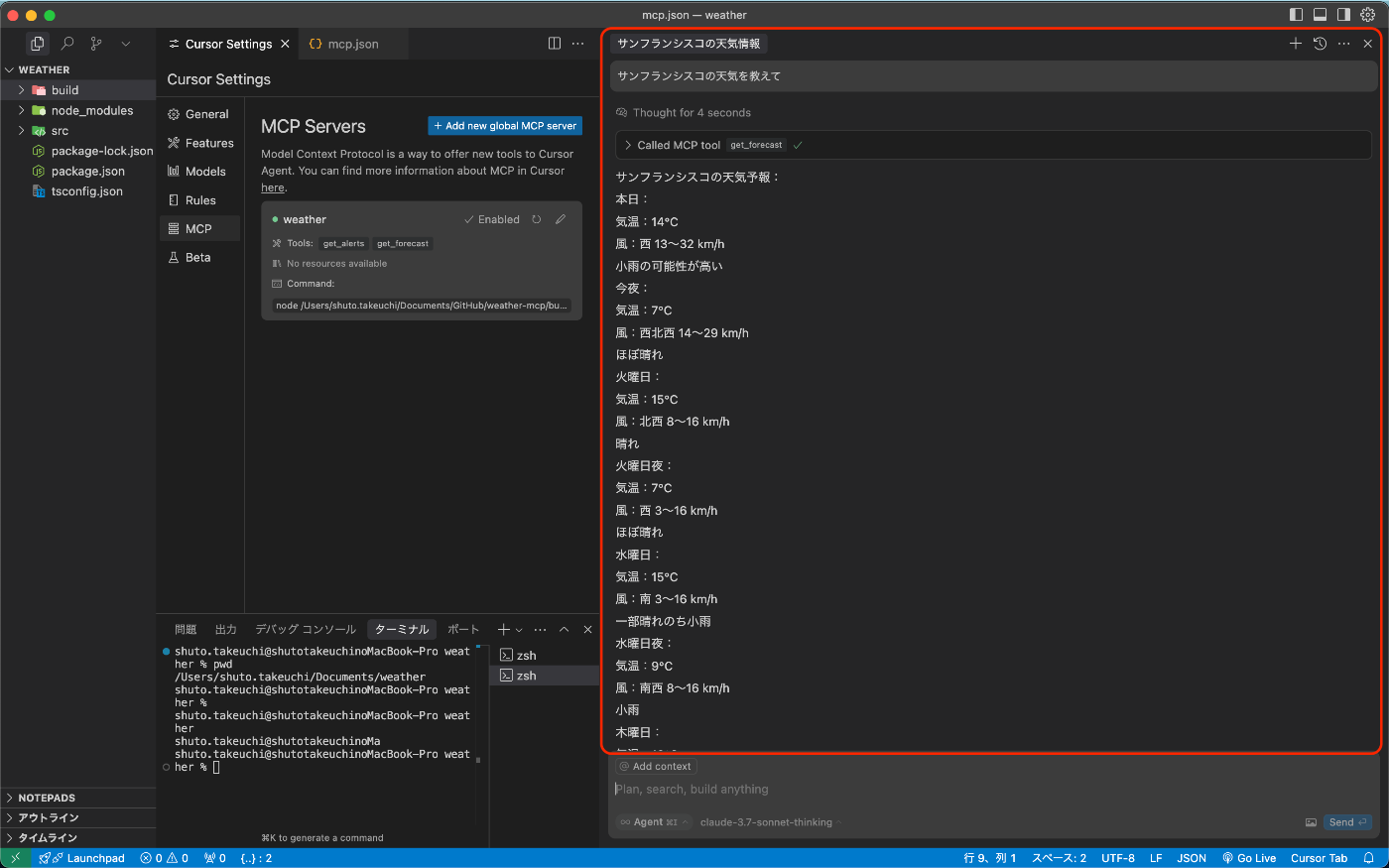Switch to the ポート panel tab
The width and height of the screenshot is (1389, 868).
click(x=463, y=629)
